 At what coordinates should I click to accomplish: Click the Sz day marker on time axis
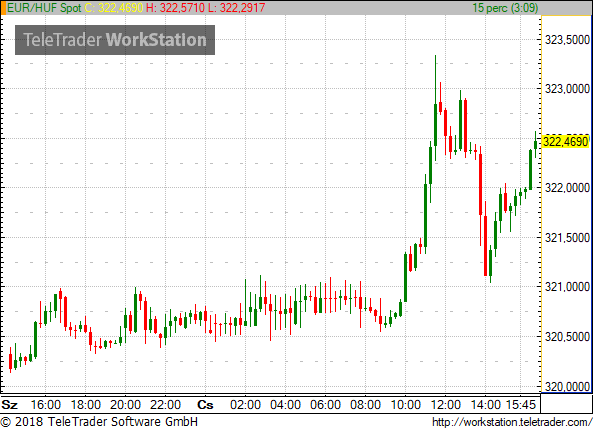pos(9,405)
